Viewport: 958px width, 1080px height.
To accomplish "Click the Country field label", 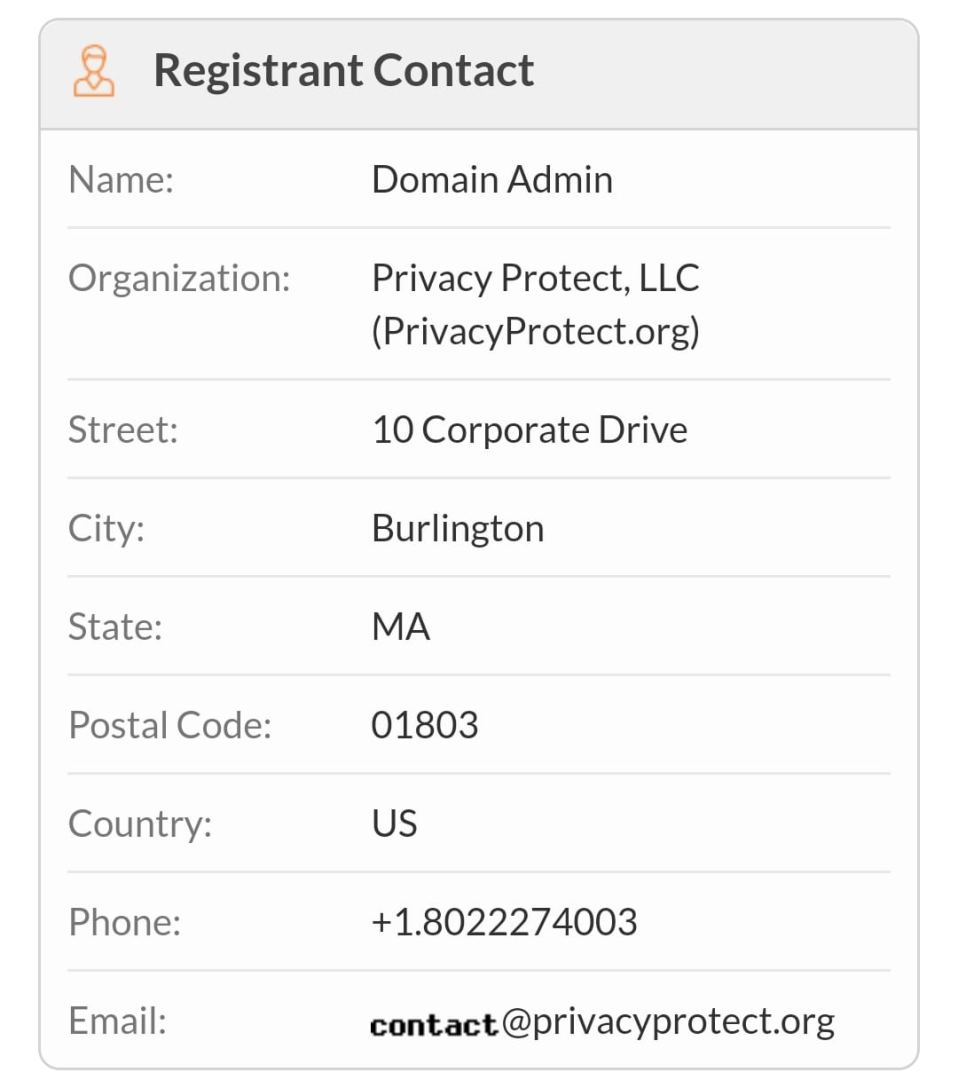I will click(140, 824).
